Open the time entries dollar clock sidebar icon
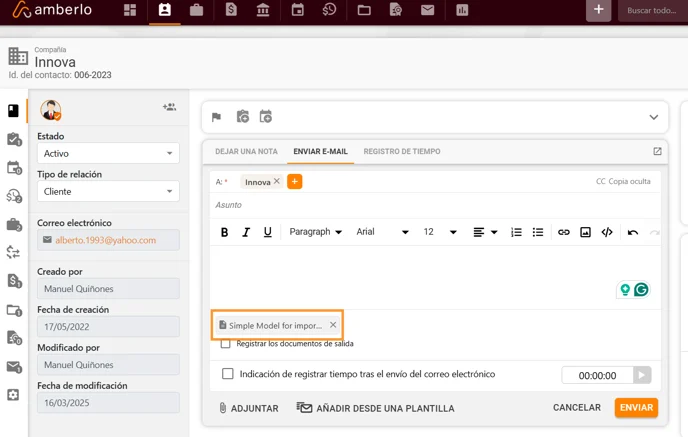This screenshot has height=437, width=688. point(14,196)
